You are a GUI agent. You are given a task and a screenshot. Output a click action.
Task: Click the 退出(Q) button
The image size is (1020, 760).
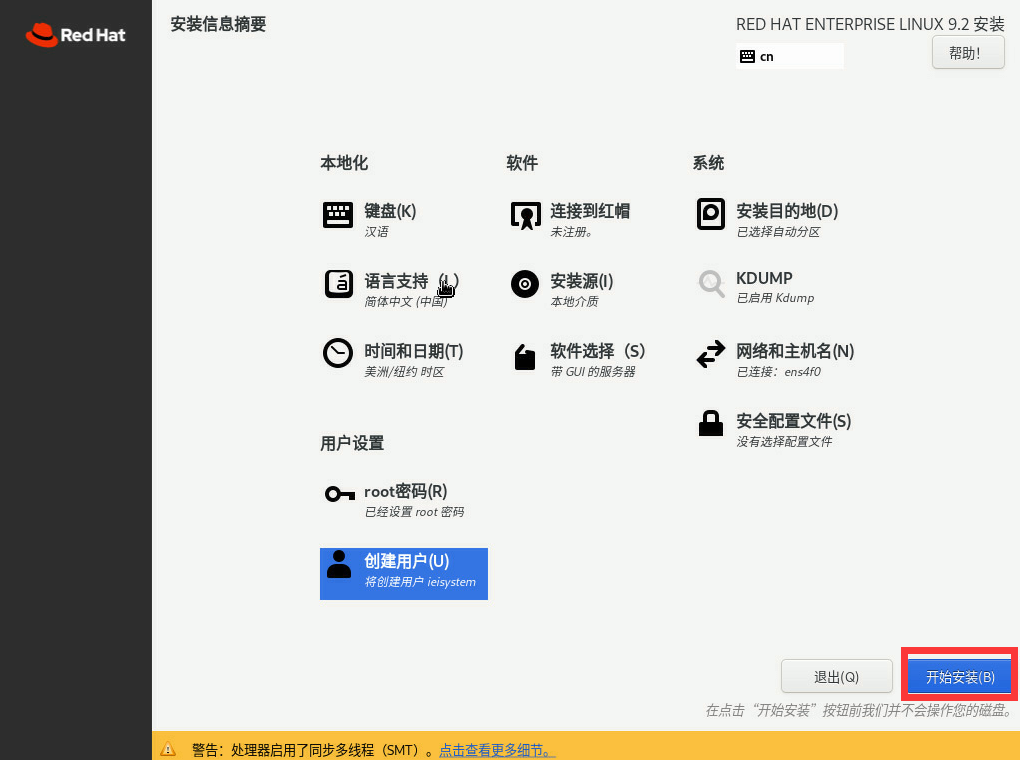click(836, 677)
